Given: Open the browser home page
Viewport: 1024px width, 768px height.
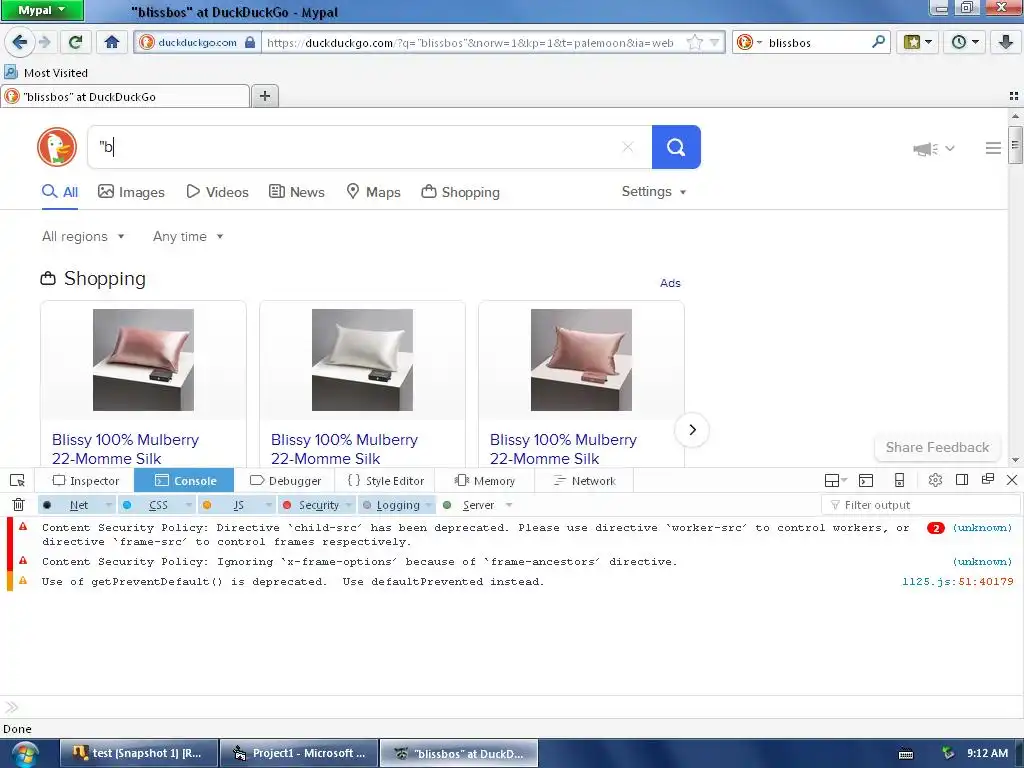Looking at the screenshot, I should click(x=112, y=42).
